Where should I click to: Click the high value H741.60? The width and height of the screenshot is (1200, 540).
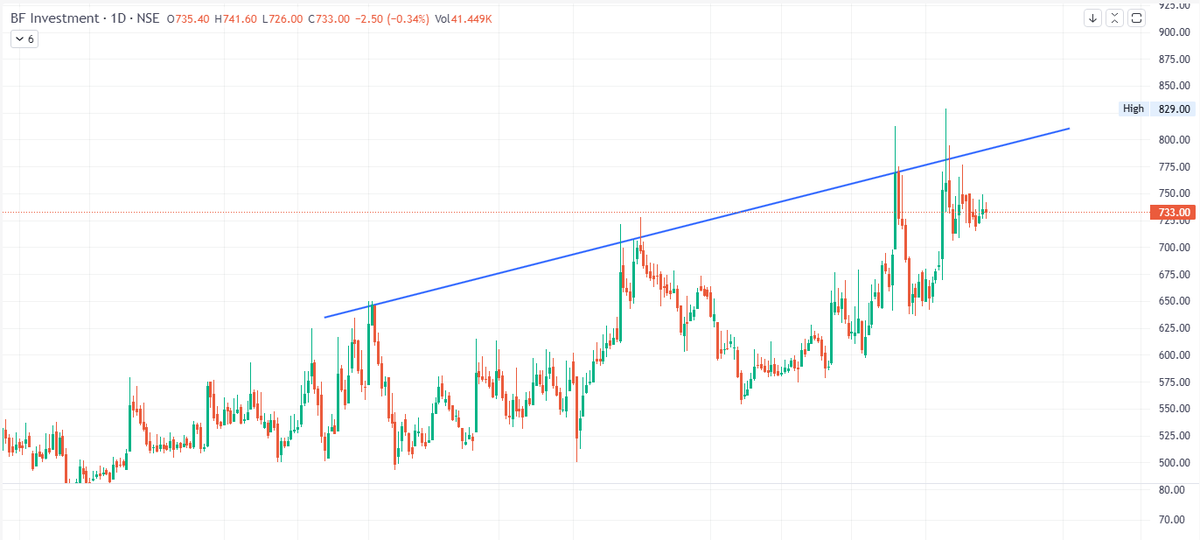pyautogui.click(x=236, y=19)
